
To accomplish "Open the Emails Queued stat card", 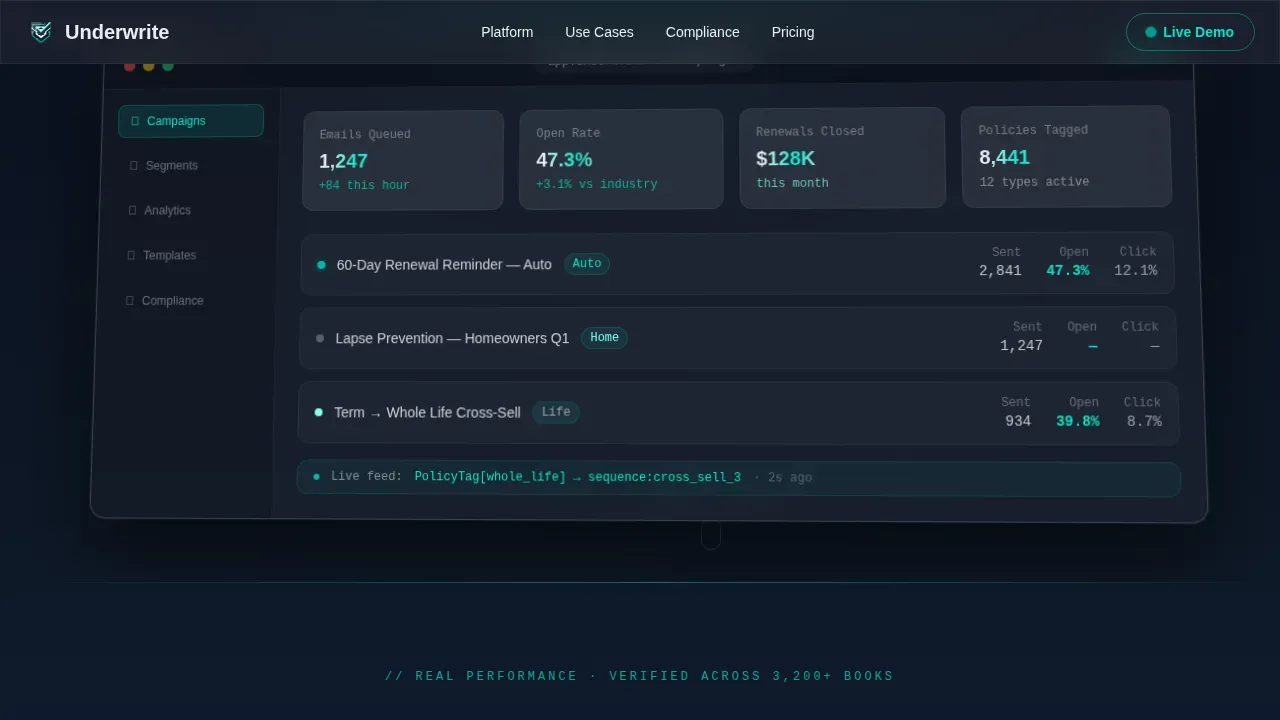I will click(403, 160).
